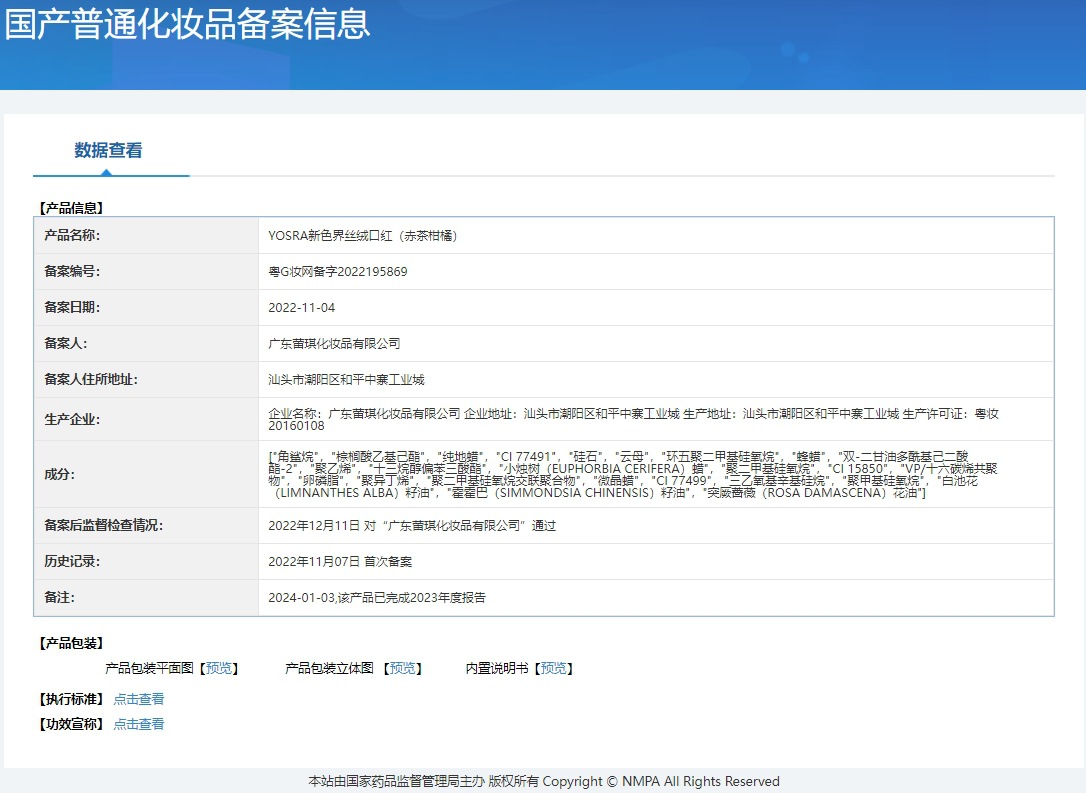Click the 备案日期 value 2022-11-04
The width and height of the screenshot is (1086, 793).
pyautogui.click(x=301, y=308)
